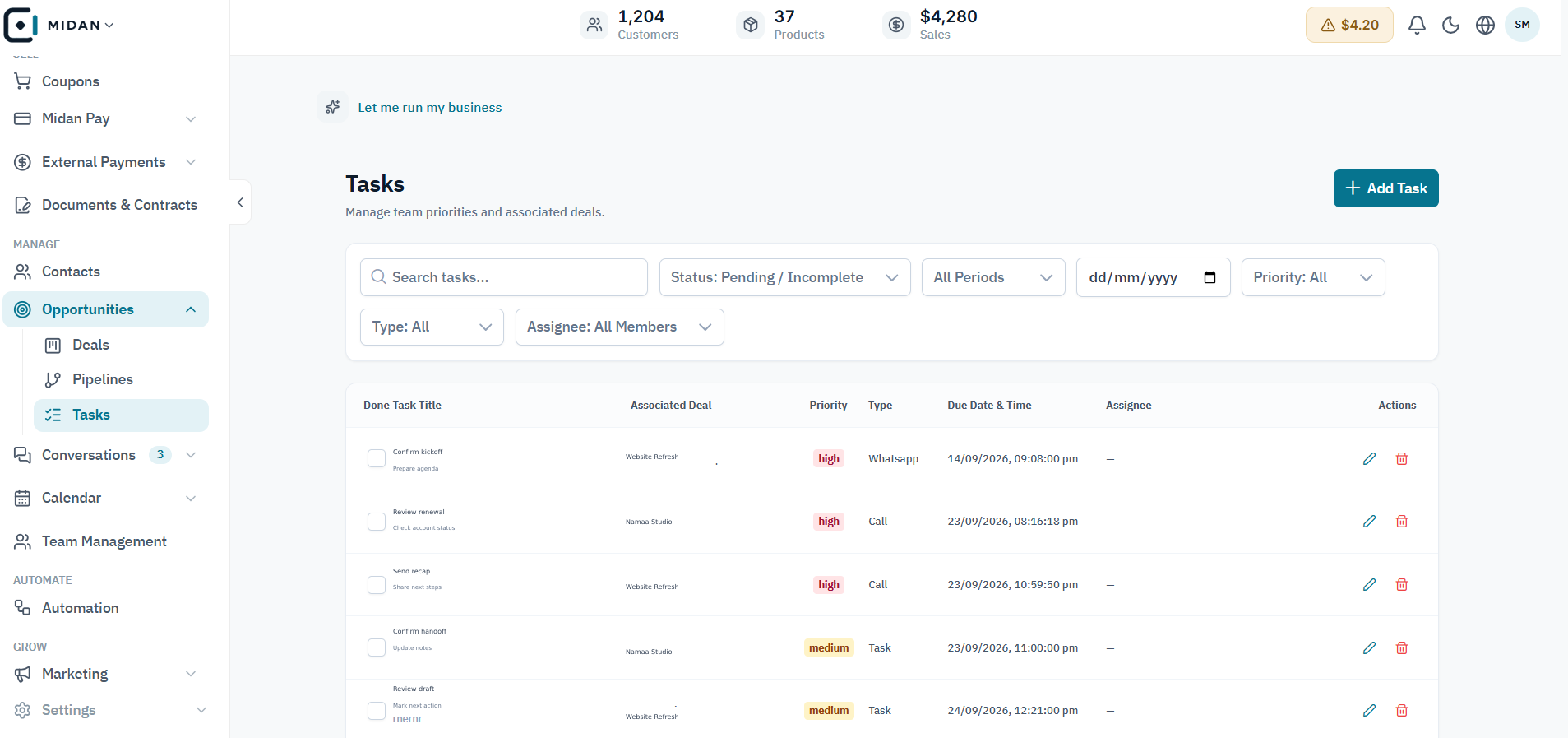
Task: Open the Priority: All dropdown
Action: coord(1313,277)
